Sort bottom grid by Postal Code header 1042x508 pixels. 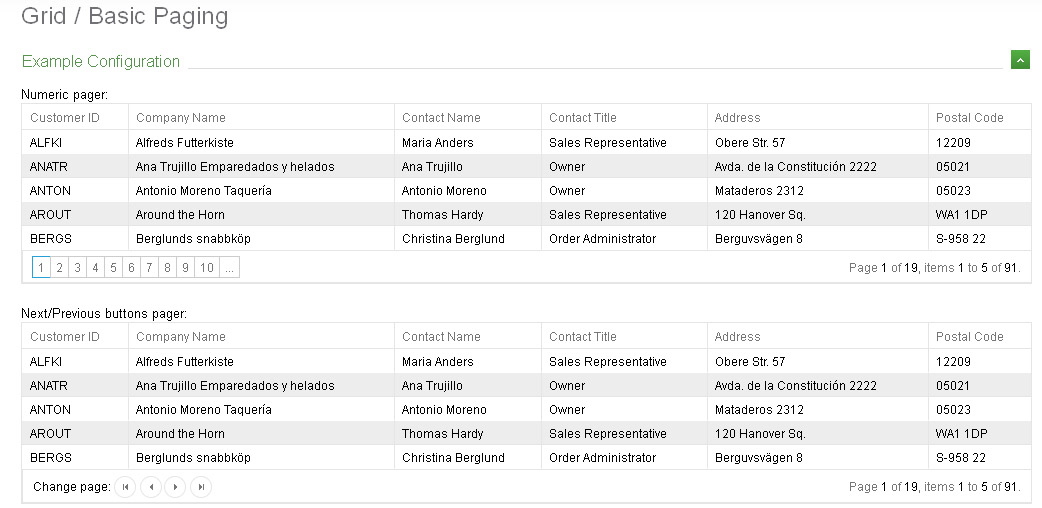click(x=969, y=337)
